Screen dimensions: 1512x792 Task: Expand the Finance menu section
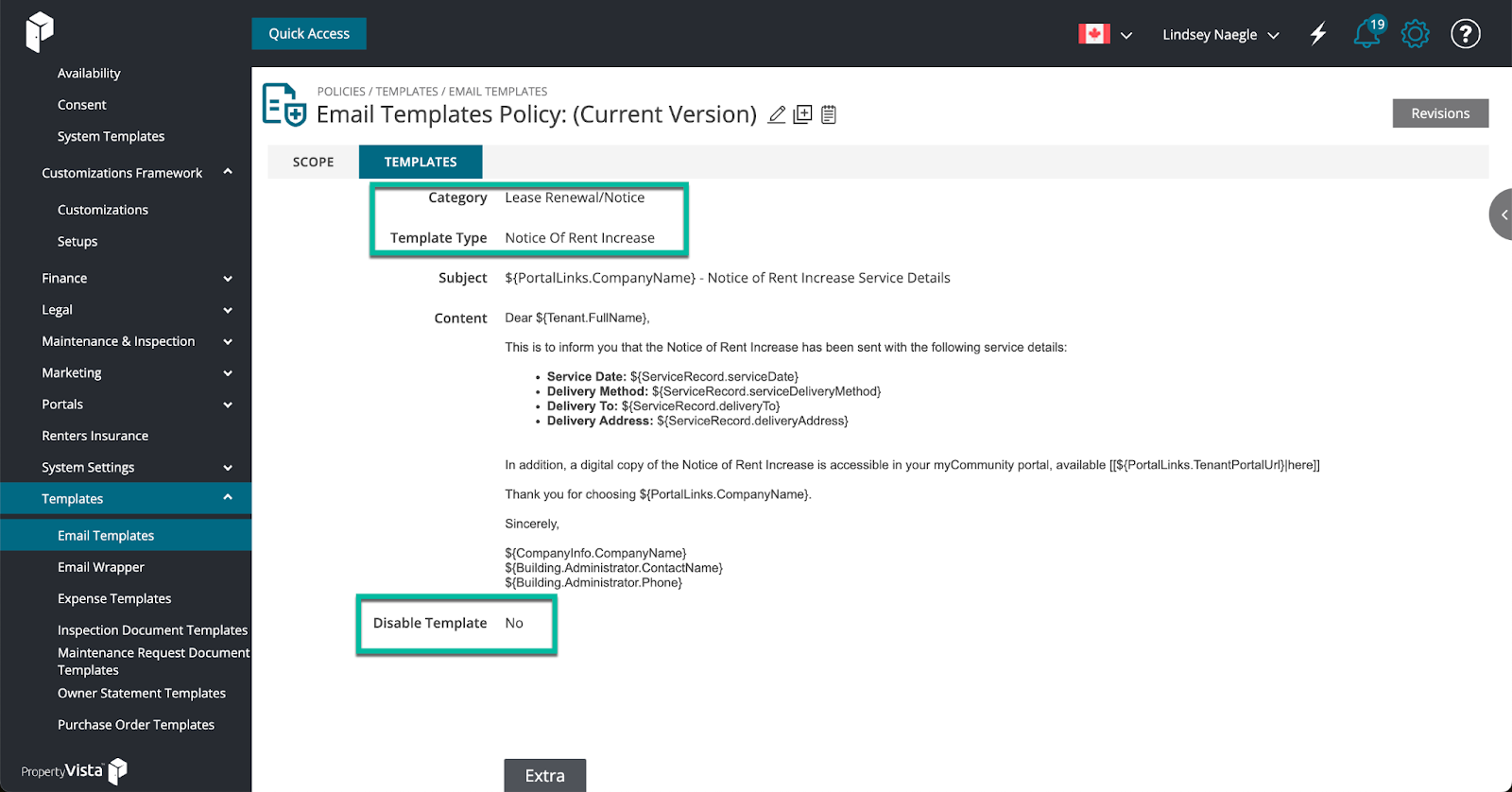(228, 279)
